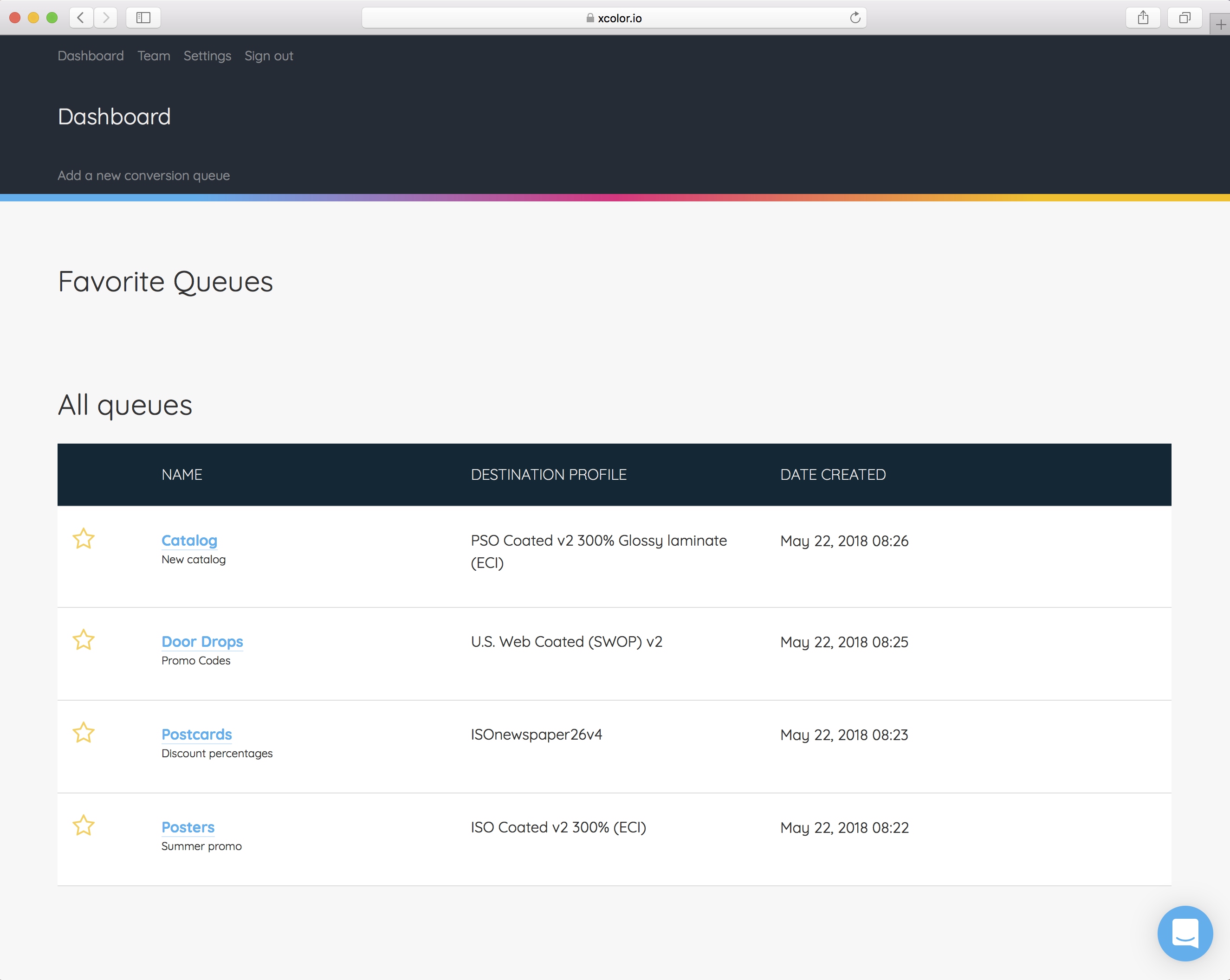Open the Safari share menu
This screenshot has width=1230, height=980.
click(x=1143, y=18)
